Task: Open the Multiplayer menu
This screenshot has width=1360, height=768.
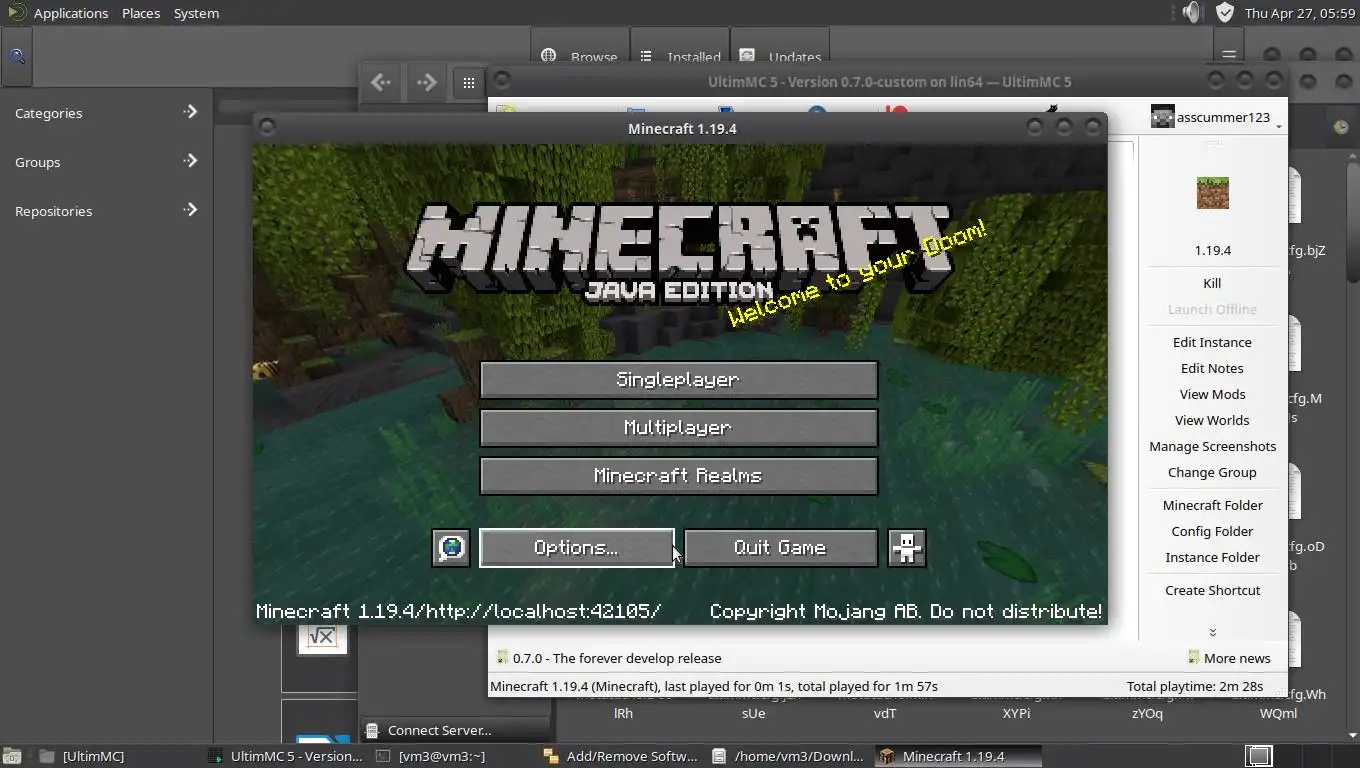Action: [679, 428]
